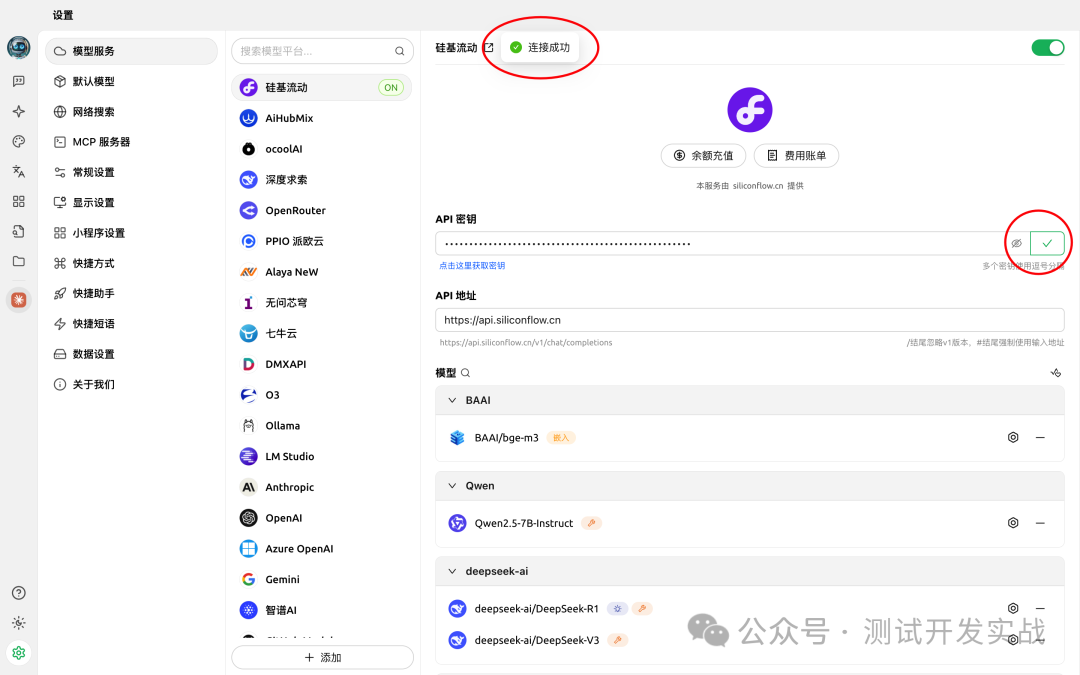1080x675 pixels.
Task: Click the API 地址 input field
Action: [x=750, y=319]
